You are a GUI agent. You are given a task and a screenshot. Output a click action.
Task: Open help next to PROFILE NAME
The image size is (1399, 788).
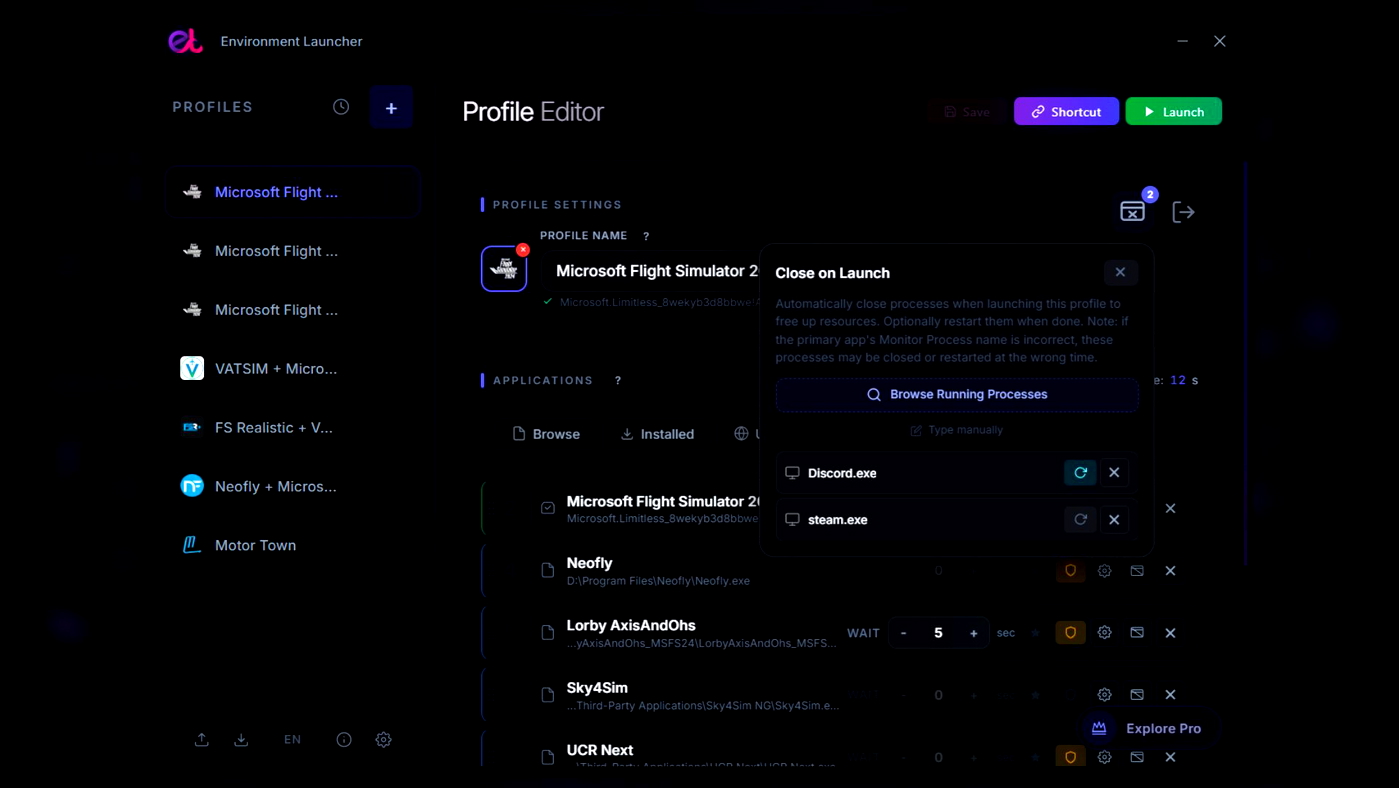coord(646,236)
